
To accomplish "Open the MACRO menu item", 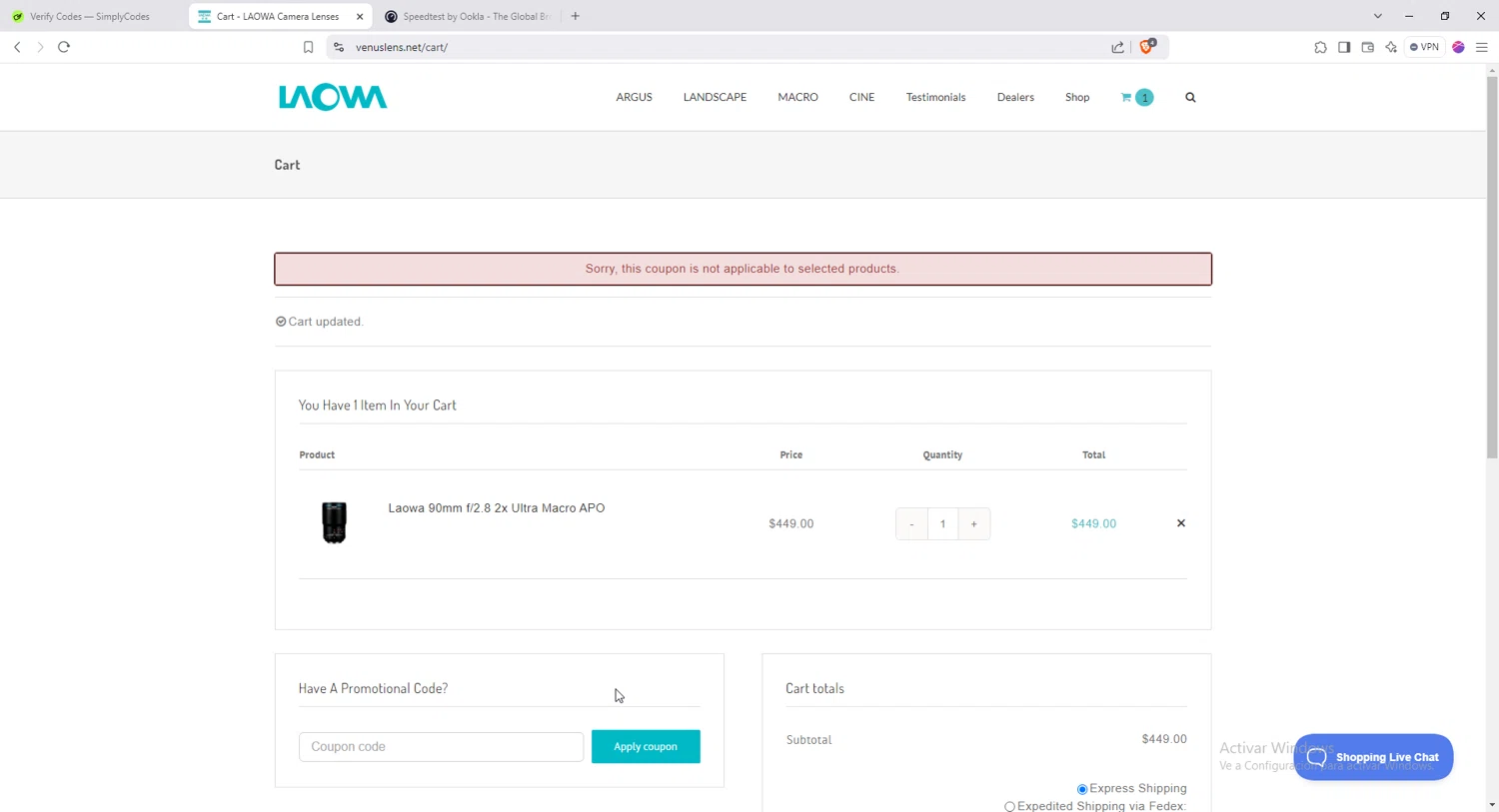I will 797,97.
